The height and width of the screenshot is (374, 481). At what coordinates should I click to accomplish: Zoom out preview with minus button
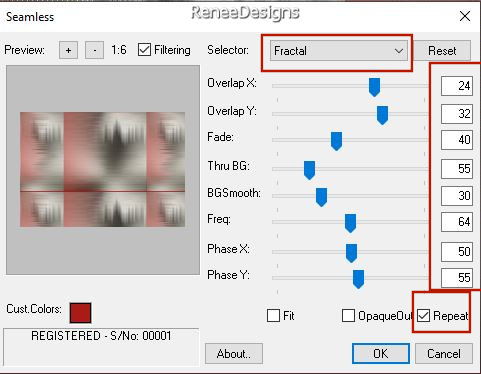(94, 50)
